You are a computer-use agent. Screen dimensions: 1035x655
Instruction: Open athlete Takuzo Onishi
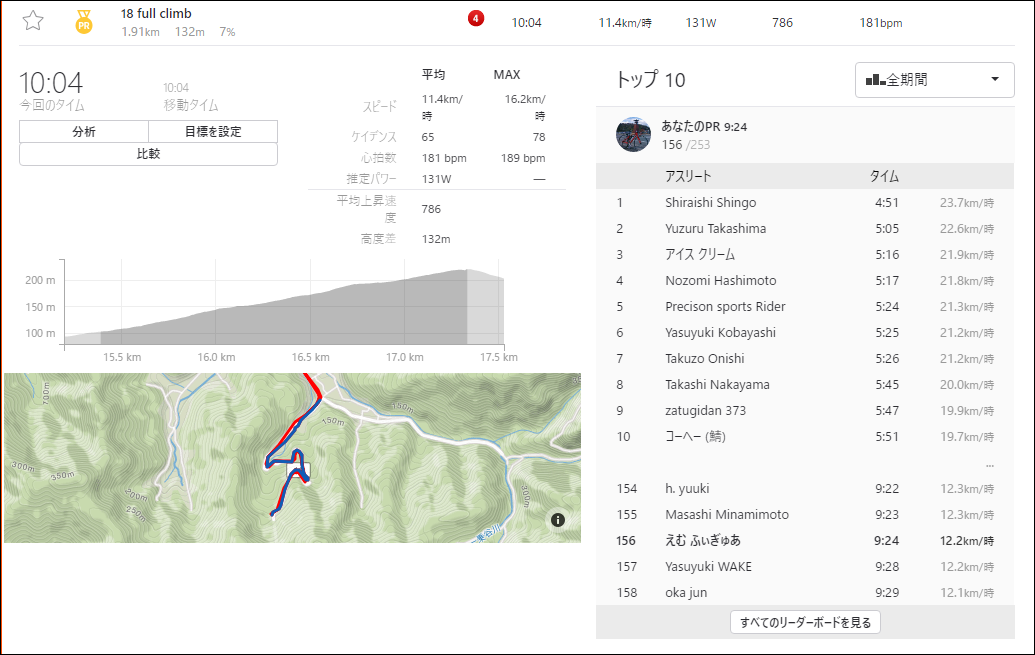pyautogui.click(x=704, y=359)
